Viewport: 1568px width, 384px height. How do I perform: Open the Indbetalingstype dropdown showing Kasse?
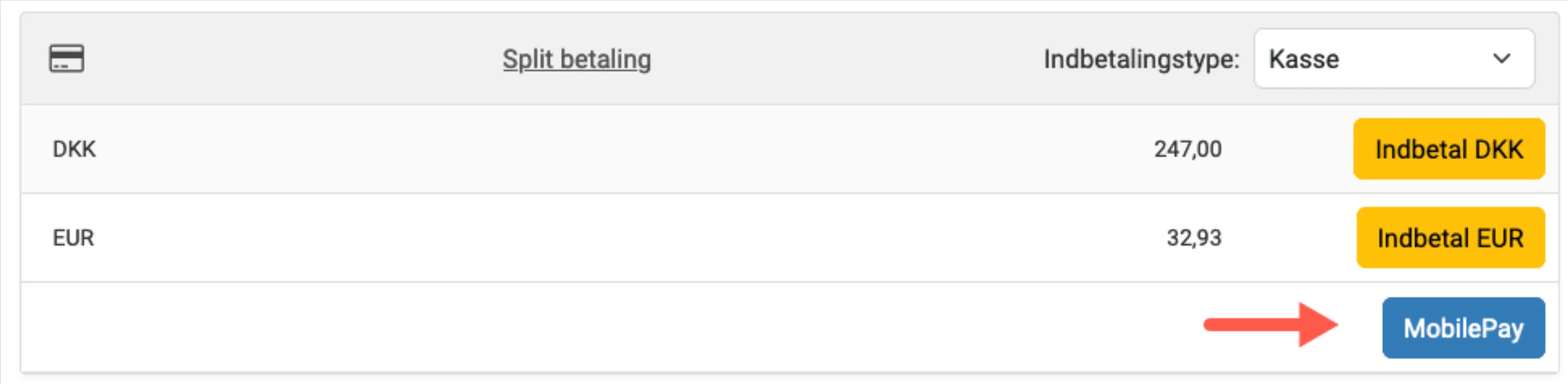1394,59
